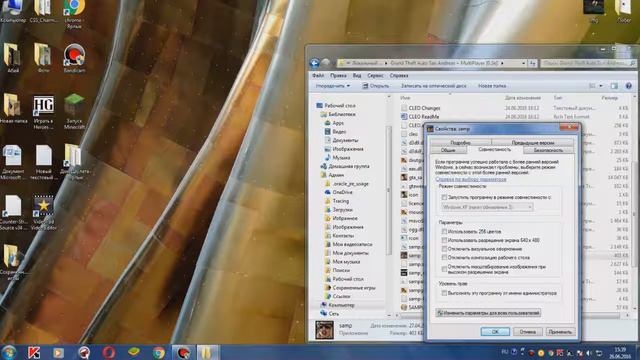Click the change view icon in Explorer toolbar
Image resolution: width=640 pixels, height=360 pixels.
tap(592, 86)
